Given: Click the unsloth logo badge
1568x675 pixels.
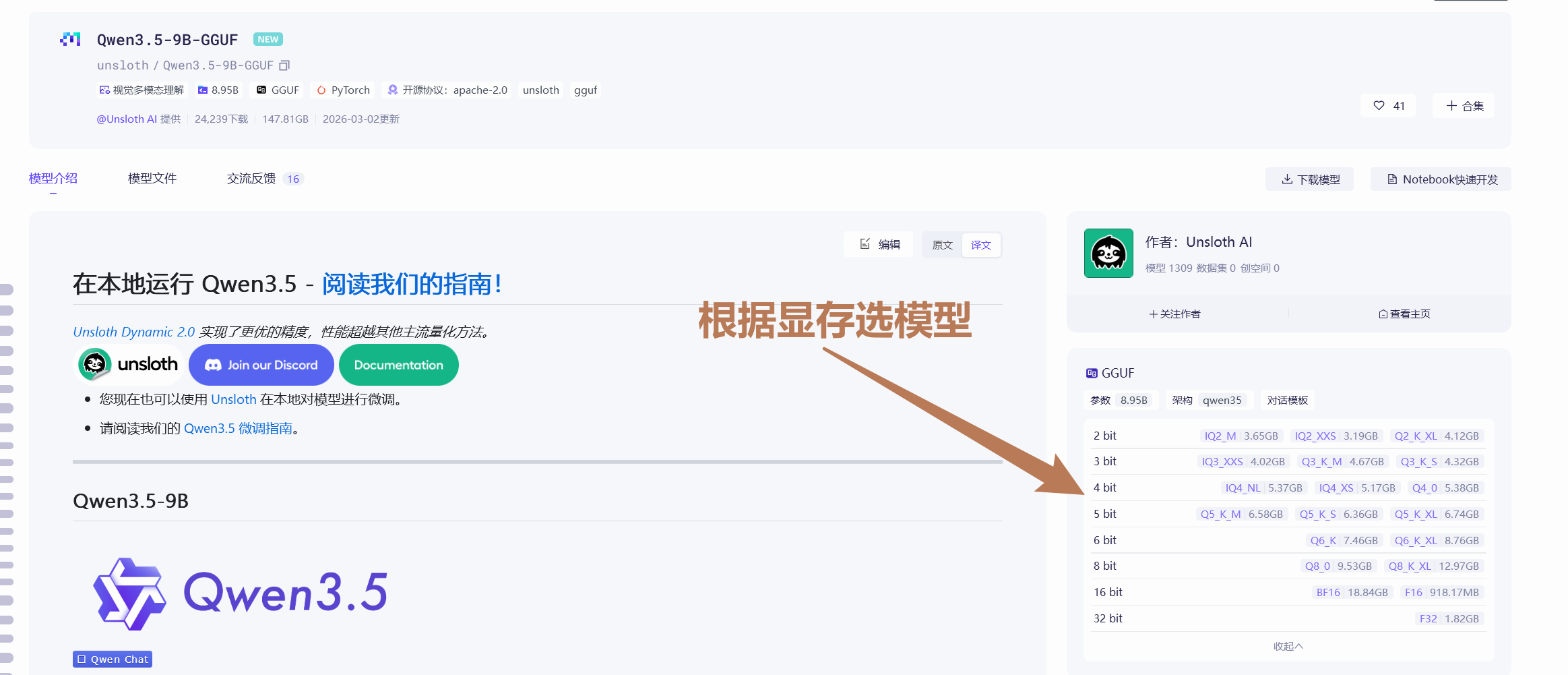Looking at the screenshot, I should pyautogui.click(x=129, y=365).
